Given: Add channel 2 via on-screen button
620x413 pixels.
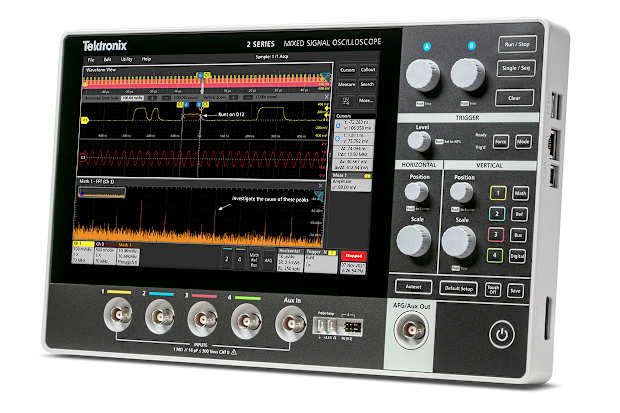Looking at the screenshot, I should tap(227, 257).
